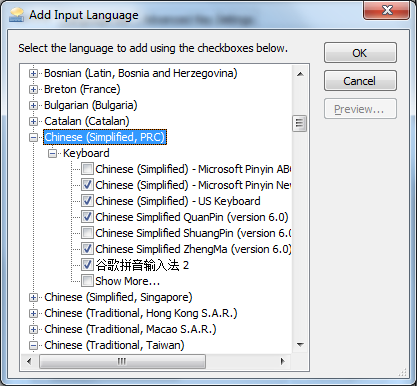Viewport: 417px width, 386px height.
Task: Click the vertical scrollbar thumb
Action: (300, 123)
